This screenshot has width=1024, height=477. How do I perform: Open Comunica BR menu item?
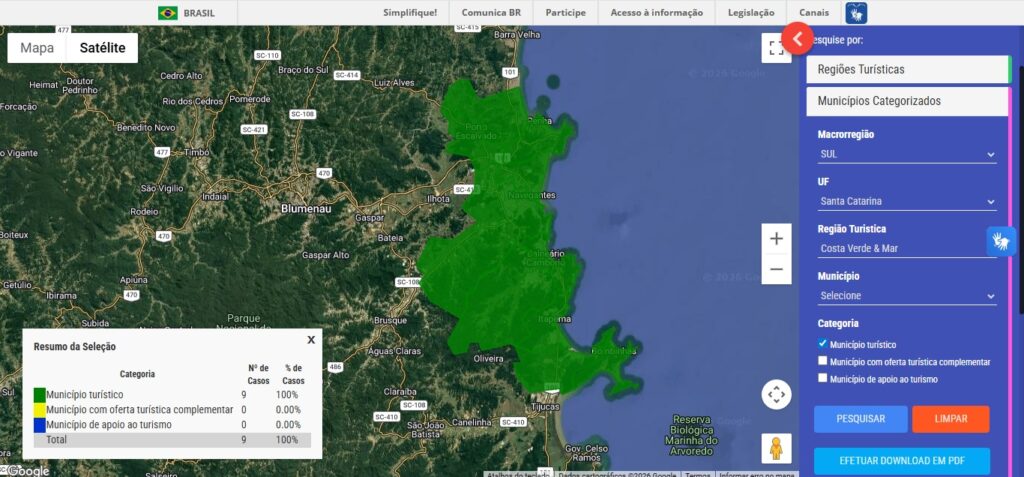click(x=491, y=12)
